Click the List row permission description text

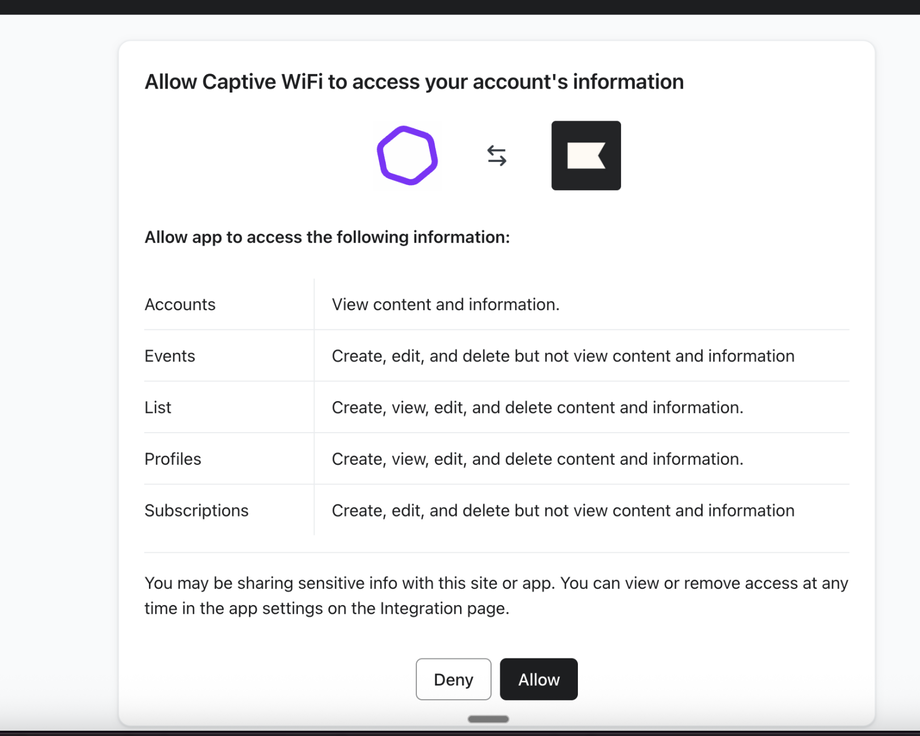[537, 407]
